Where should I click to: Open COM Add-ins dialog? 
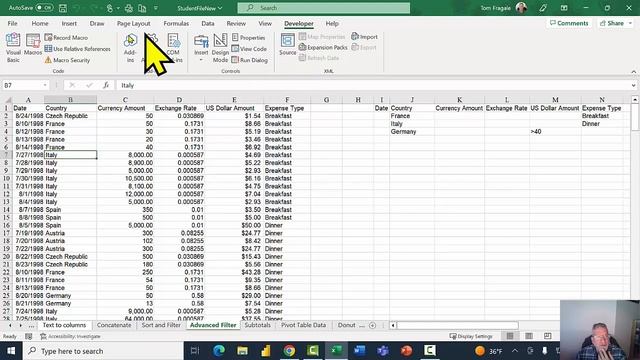pyautogui.click(x=174, y=48)
